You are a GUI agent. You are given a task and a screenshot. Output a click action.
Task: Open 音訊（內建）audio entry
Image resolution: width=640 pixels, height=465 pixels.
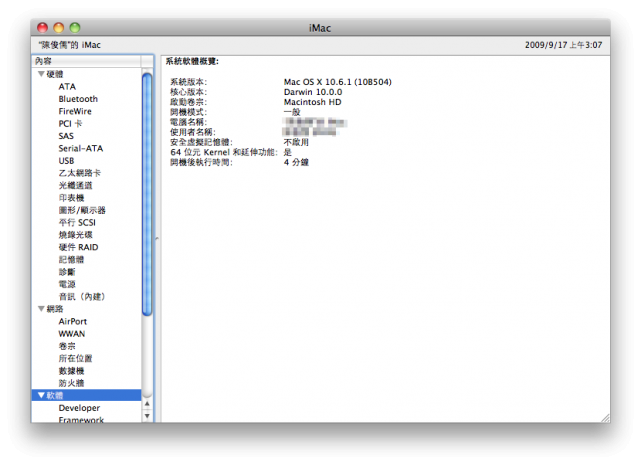(82, 296)
